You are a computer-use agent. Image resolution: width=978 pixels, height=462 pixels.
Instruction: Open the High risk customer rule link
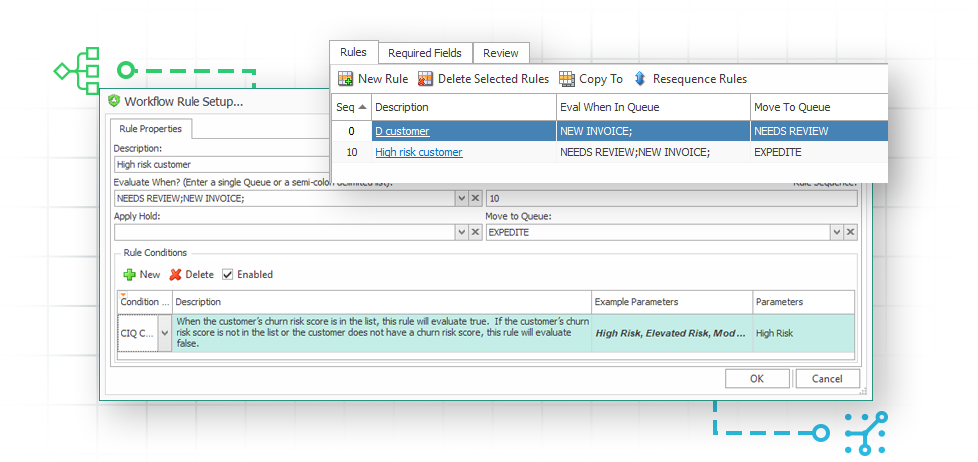419,152
